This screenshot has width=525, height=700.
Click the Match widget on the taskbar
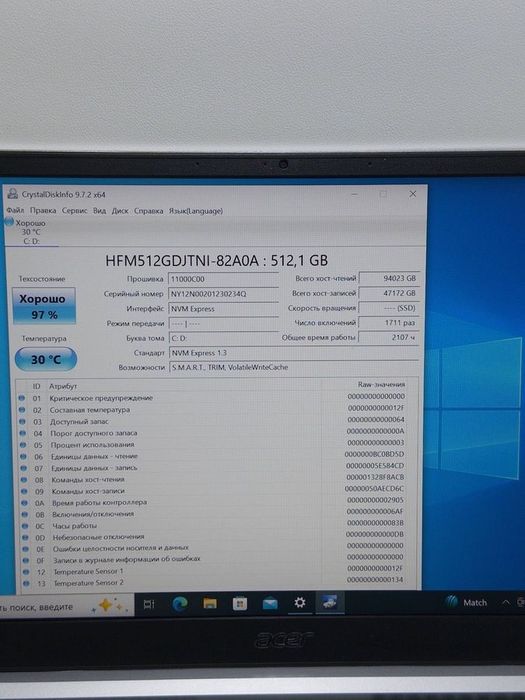pyautogui.click(x=467, y=602)
